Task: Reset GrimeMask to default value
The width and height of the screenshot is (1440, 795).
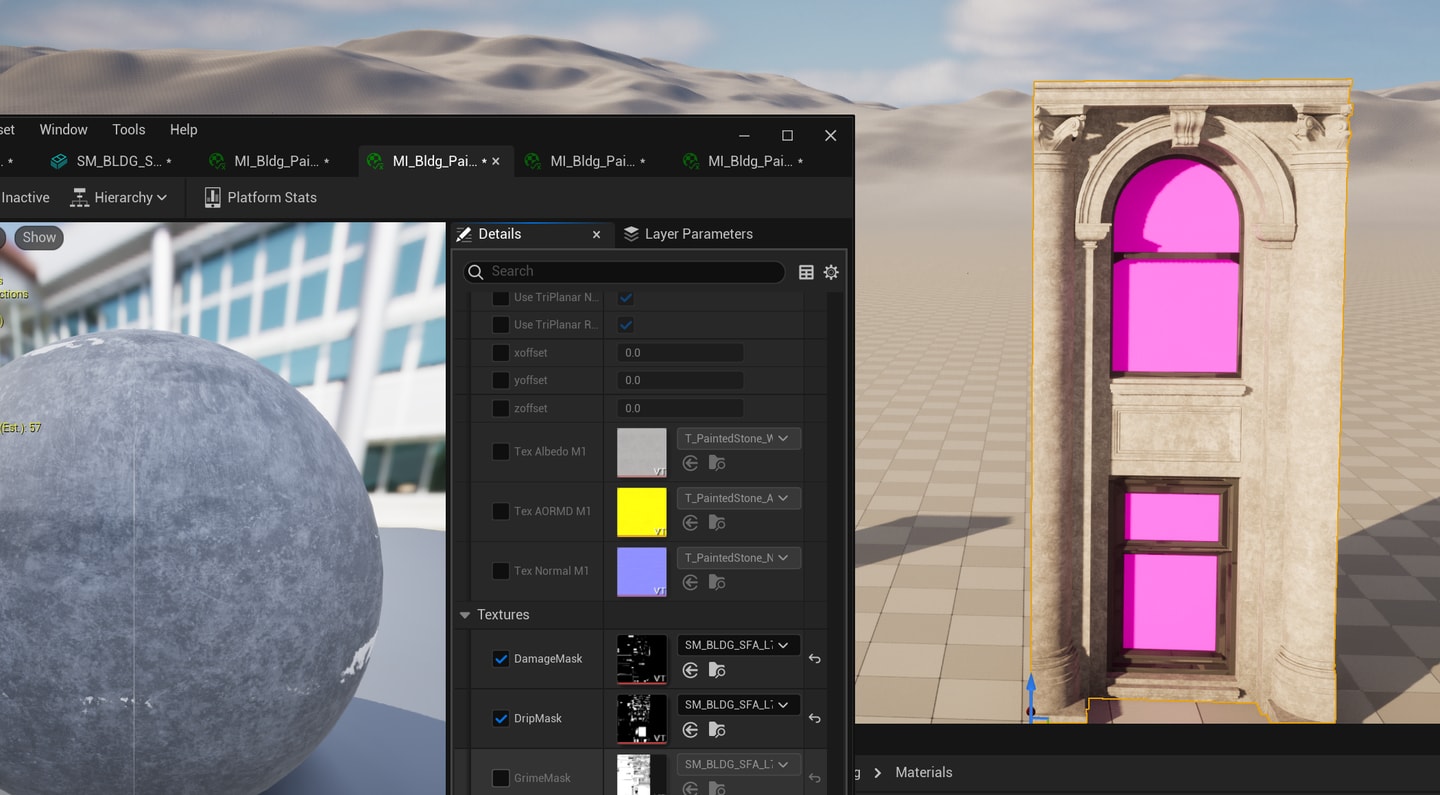Action: (815, 778)
